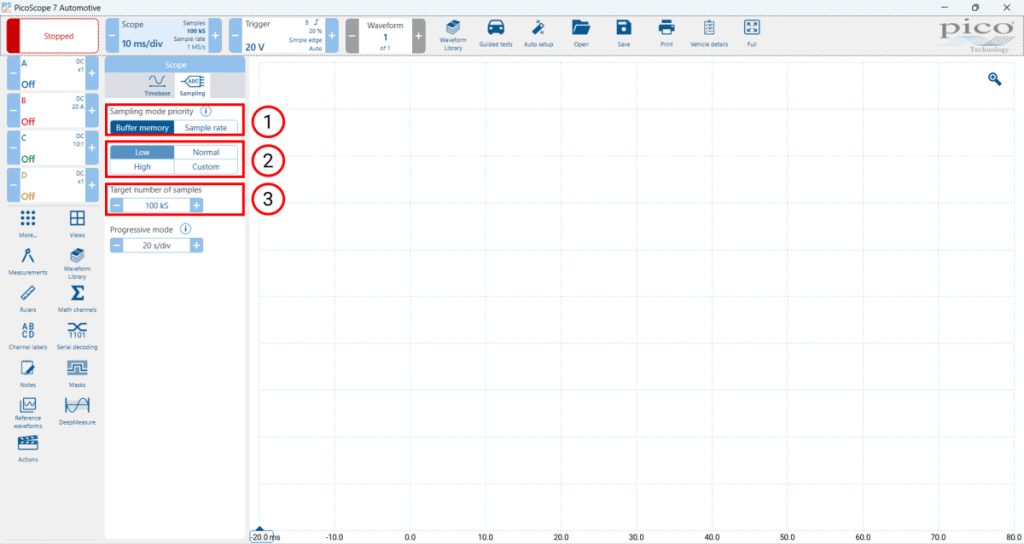
Task: Click the zoom magnifier in graph
Action: 994,79
